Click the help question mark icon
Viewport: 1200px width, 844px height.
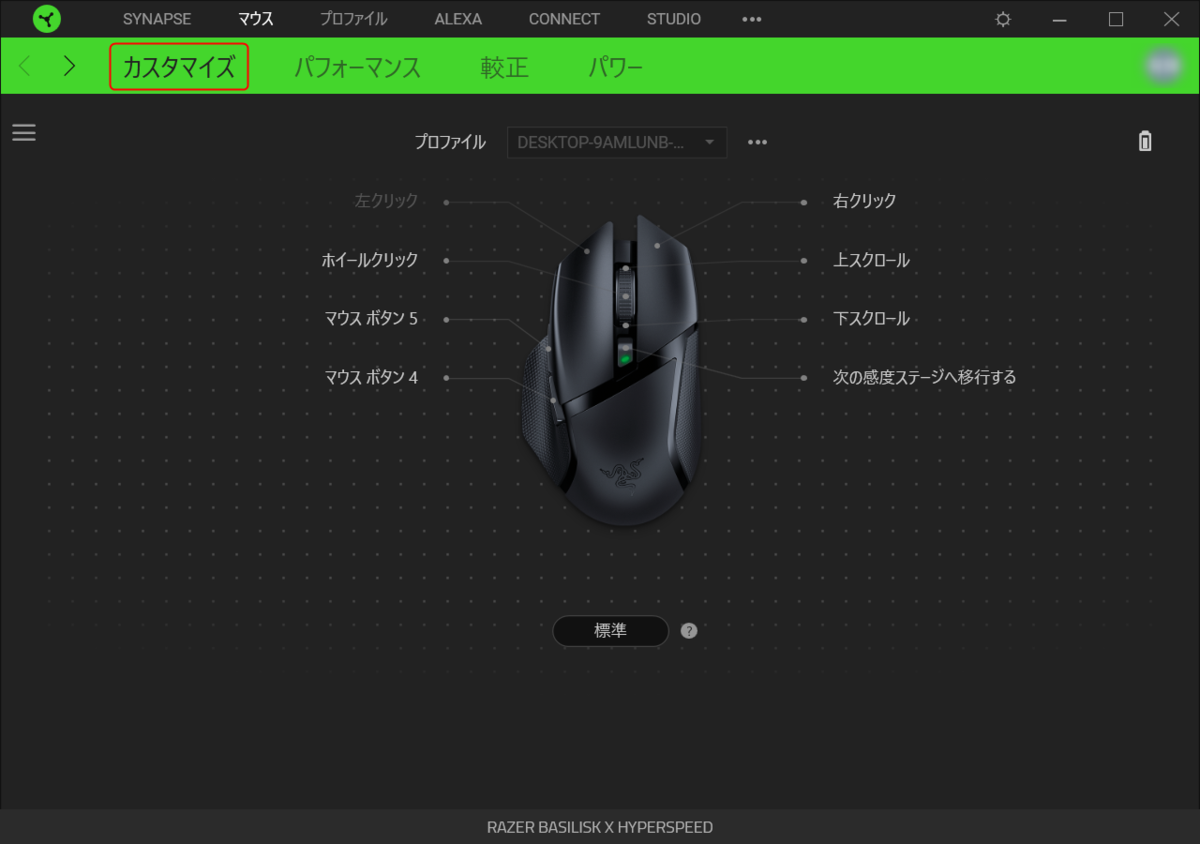pos(689,631)
